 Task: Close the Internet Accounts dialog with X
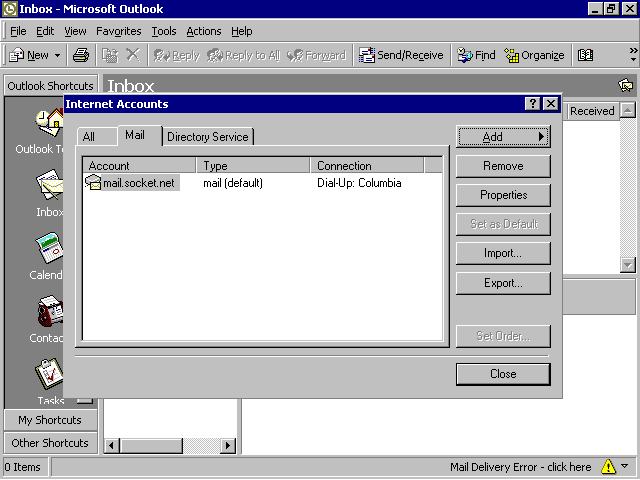pyautogui.click(x=551, y=104)
